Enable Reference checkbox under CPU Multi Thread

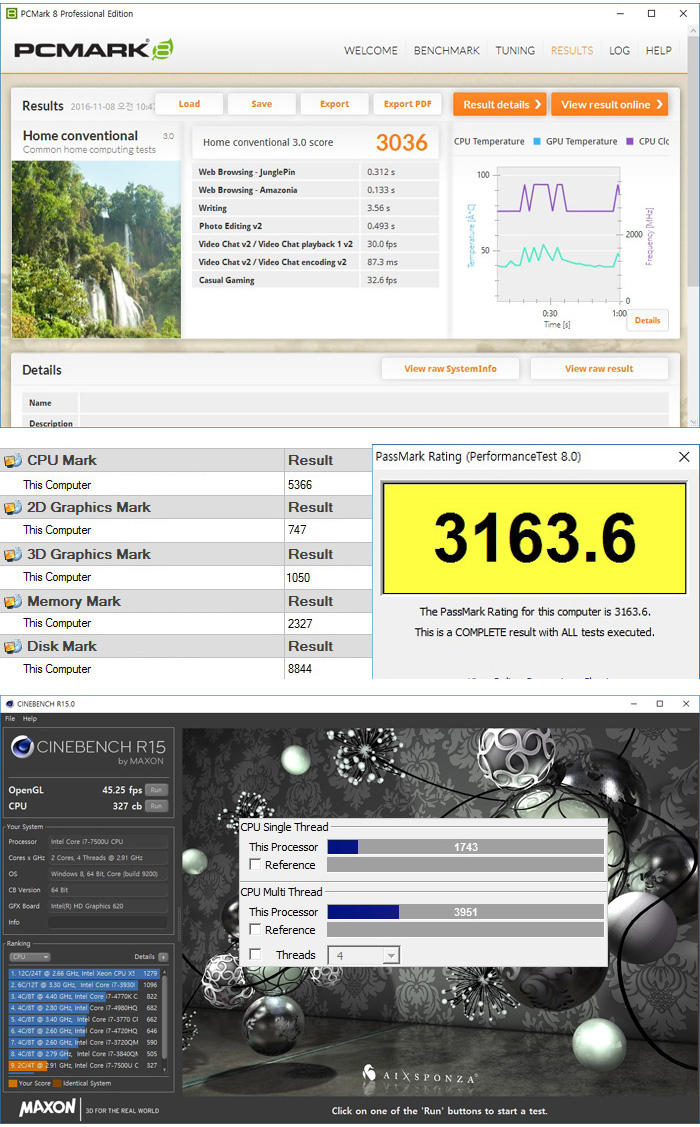coord(255,929)
